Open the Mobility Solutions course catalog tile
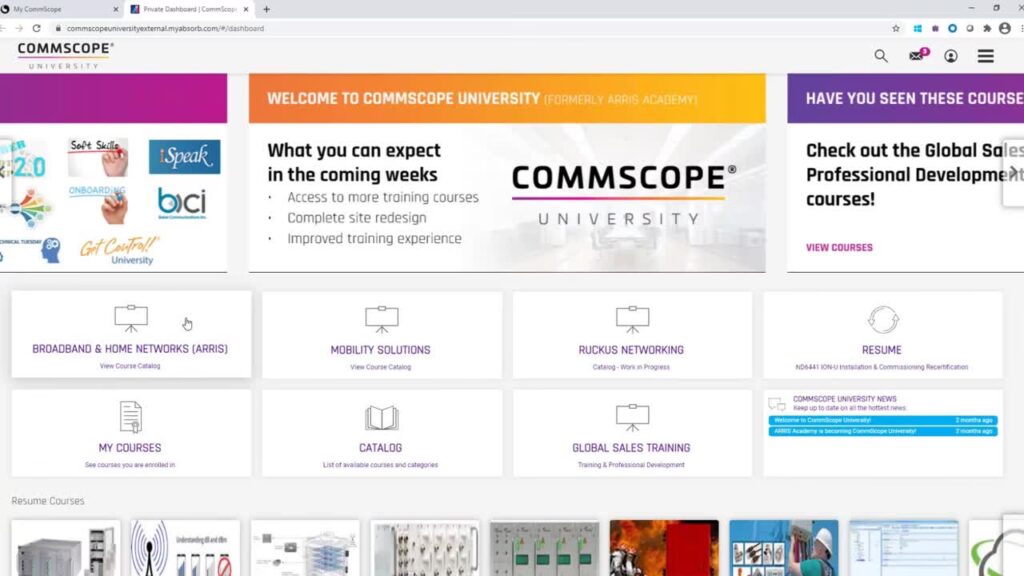 tap(381, 335)
